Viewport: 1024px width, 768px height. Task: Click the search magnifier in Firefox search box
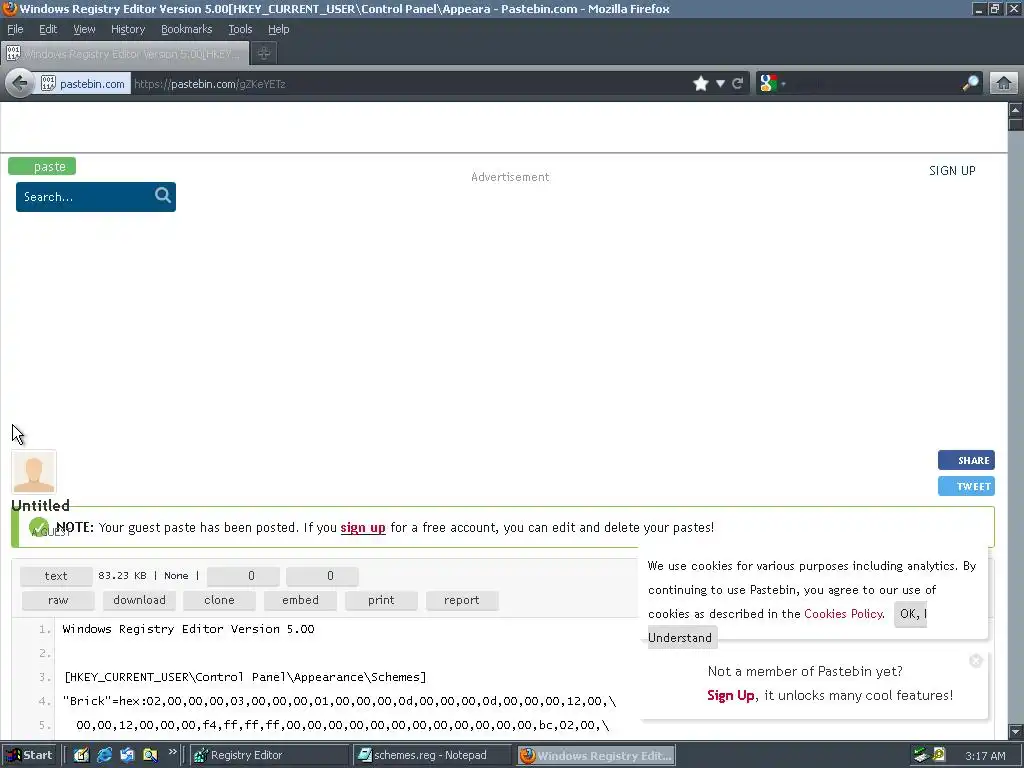coord(970,84)
